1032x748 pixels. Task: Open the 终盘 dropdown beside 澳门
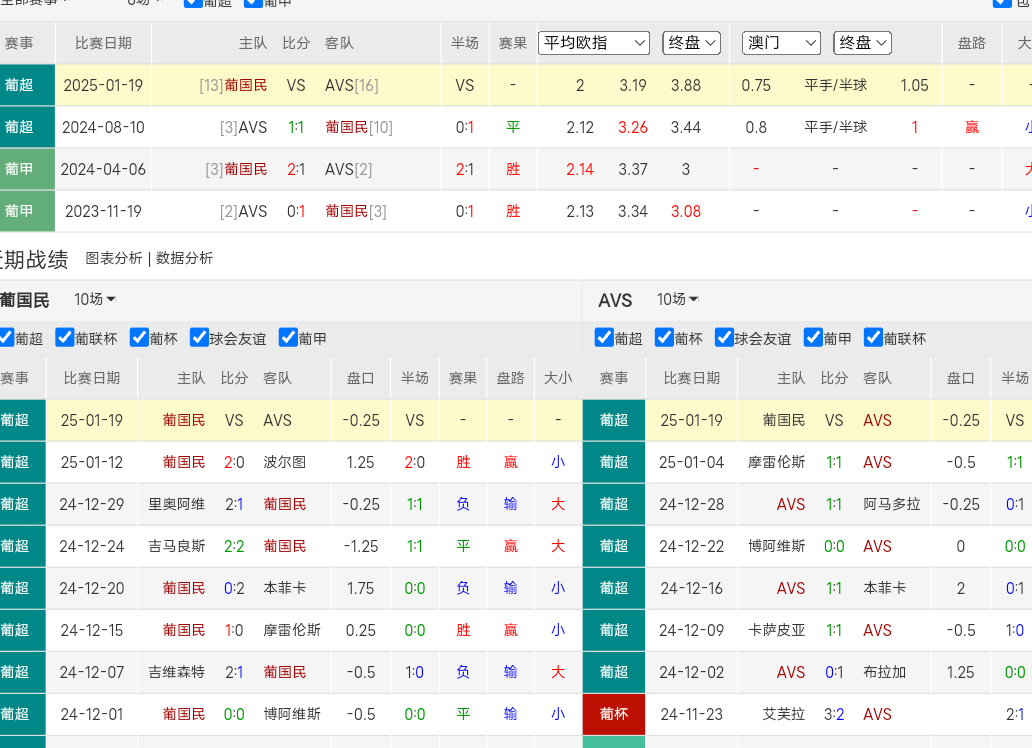pos(862,43)
